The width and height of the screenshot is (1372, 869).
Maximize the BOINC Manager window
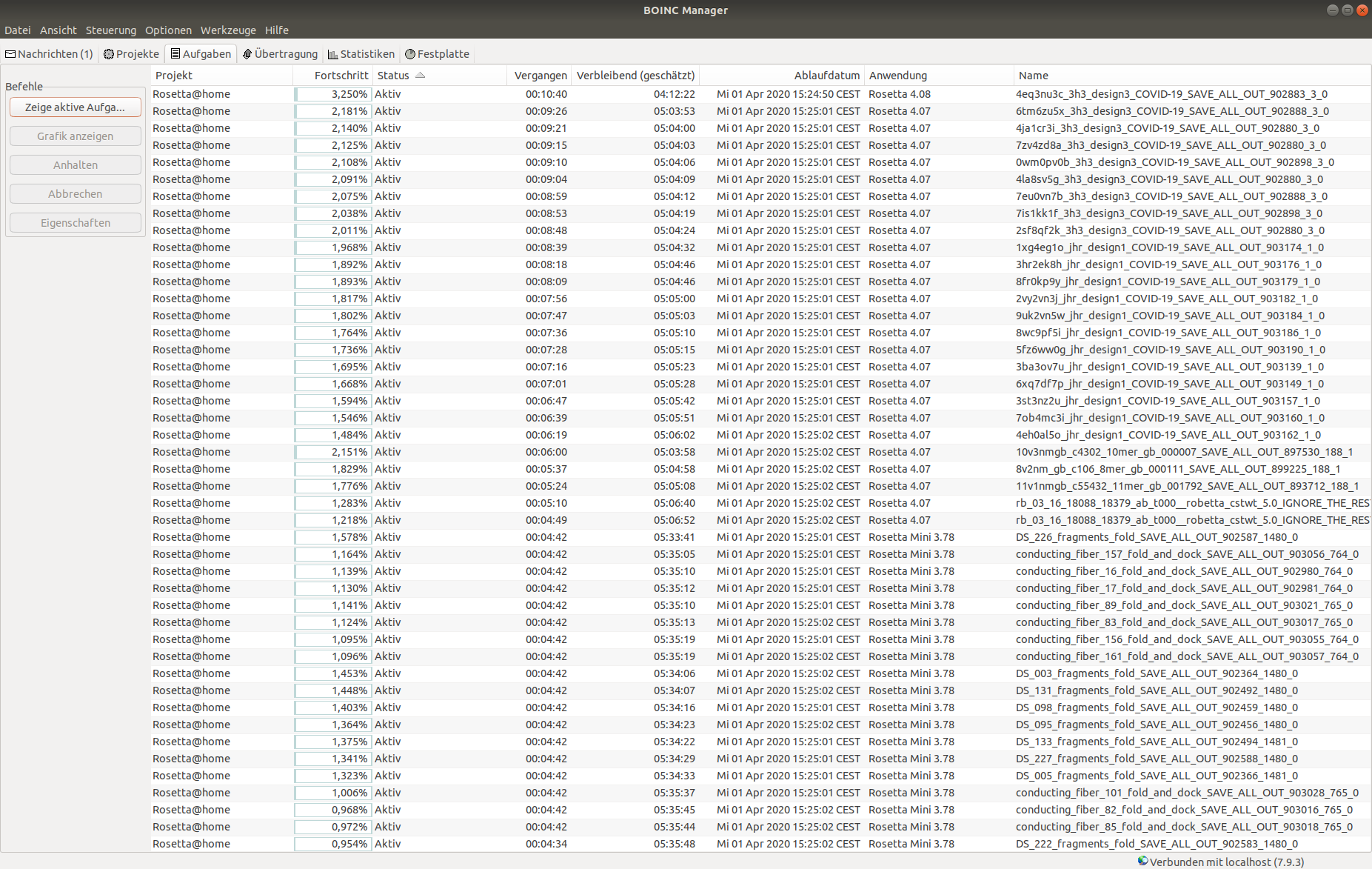(1348, 10)
